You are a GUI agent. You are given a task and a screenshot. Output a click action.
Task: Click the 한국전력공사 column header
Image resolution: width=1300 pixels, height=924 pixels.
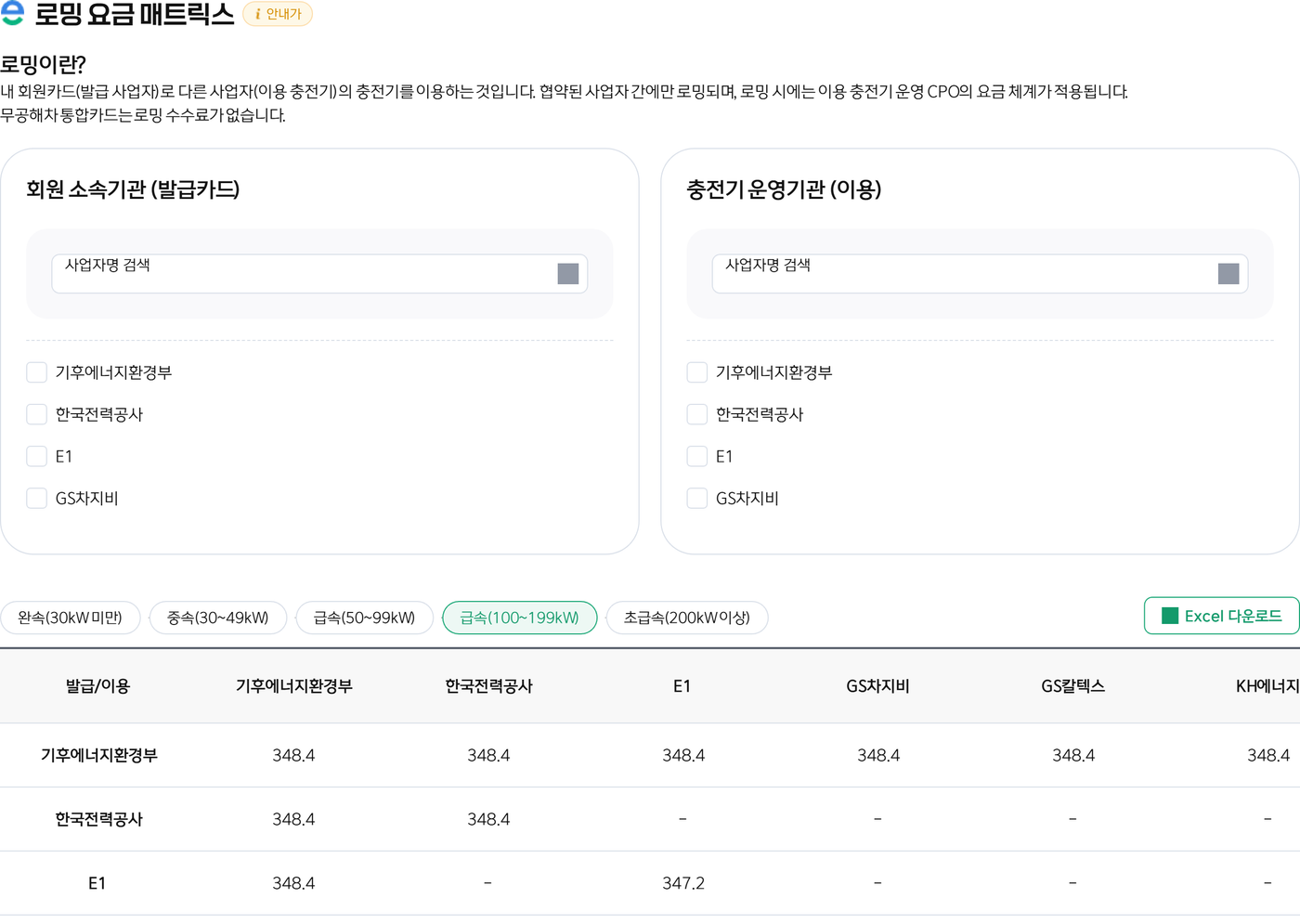point(488,686)
